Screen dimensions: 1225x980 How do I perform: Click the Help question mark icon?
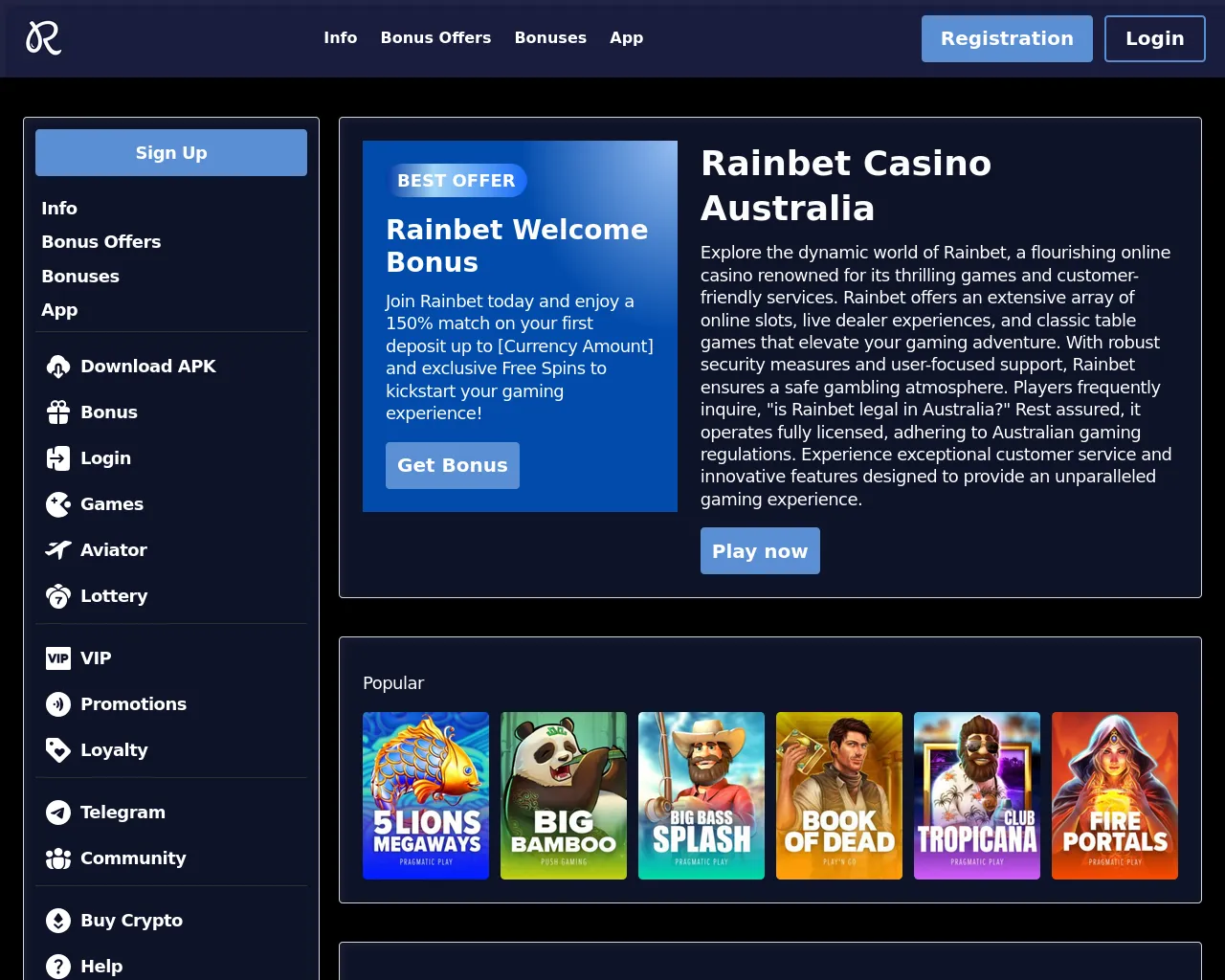tap(58, 967)
